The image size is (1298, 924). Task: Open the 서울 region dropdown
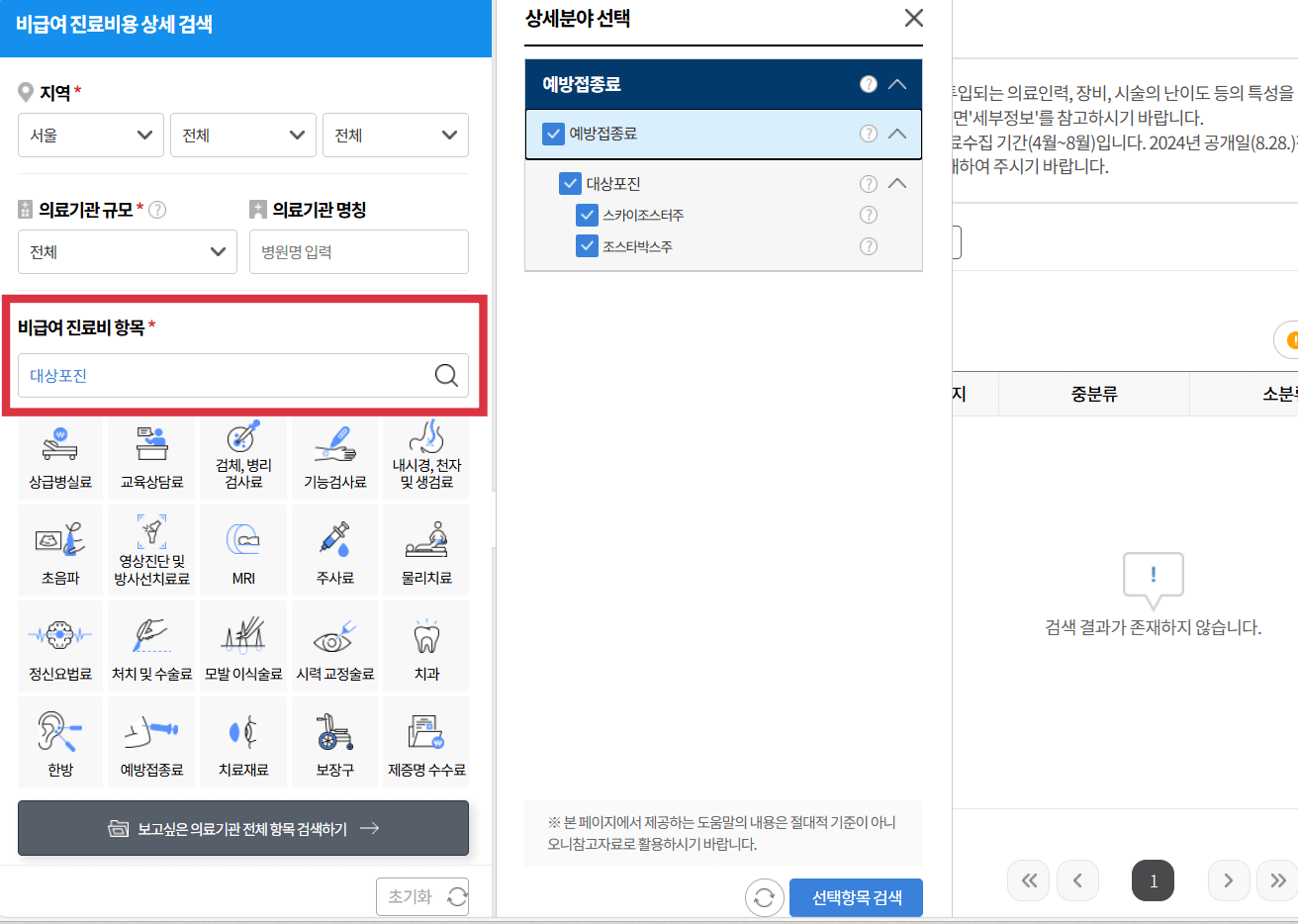(x=90, y=135)
